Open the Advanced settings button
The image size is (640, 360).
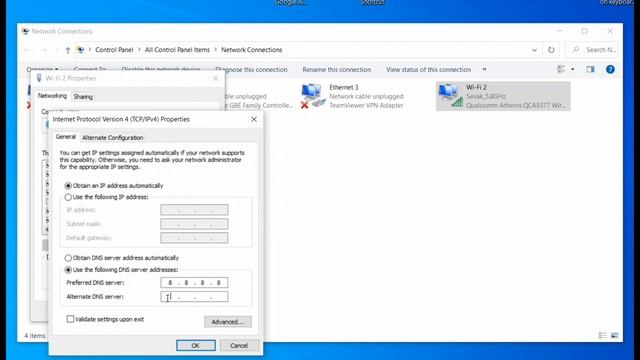(x=228, y=322)
